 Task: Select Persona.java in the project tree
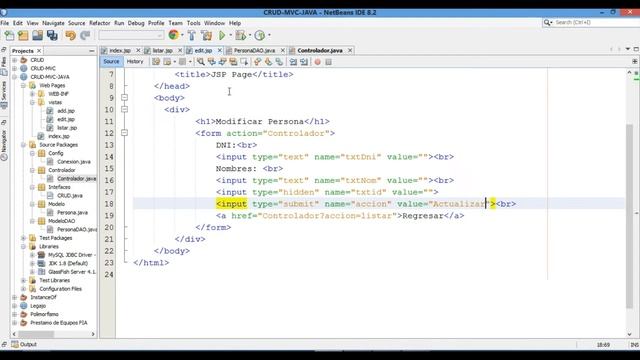click(x=72, y=213)
